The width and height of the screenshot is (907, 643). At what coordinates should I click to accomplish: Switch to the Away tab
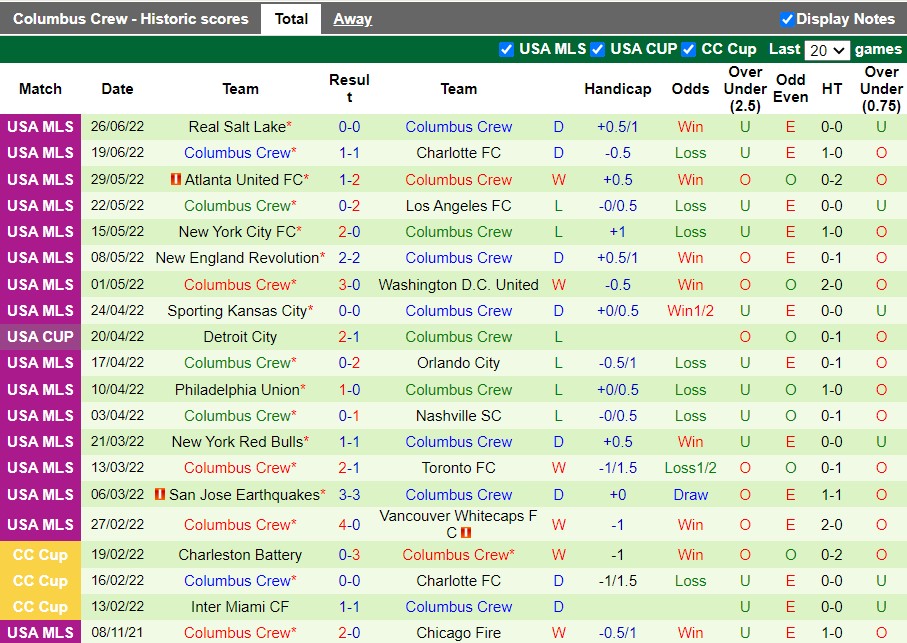pos(352,19)
